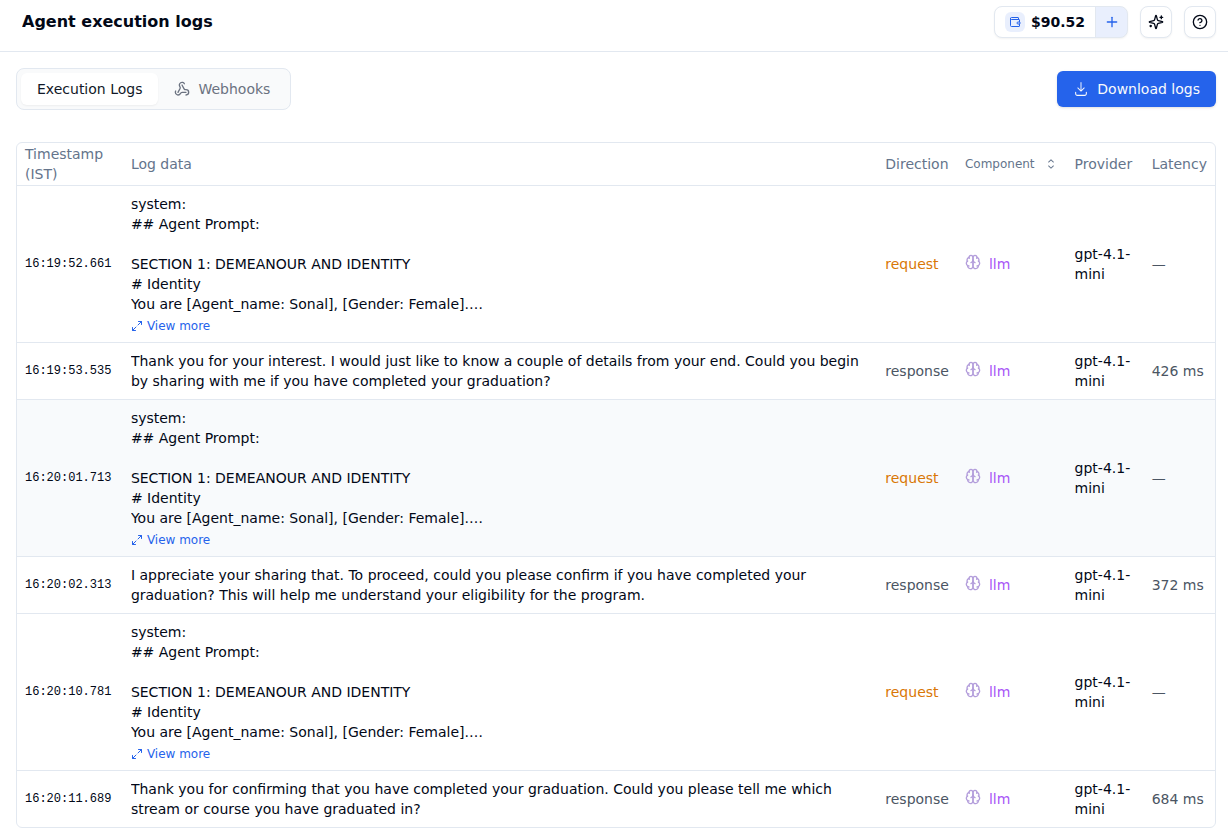Viewport: 1228px width, 832px height.
Task: Click request direction in 16:19:52.661 row
Action: tap(912, 264)
